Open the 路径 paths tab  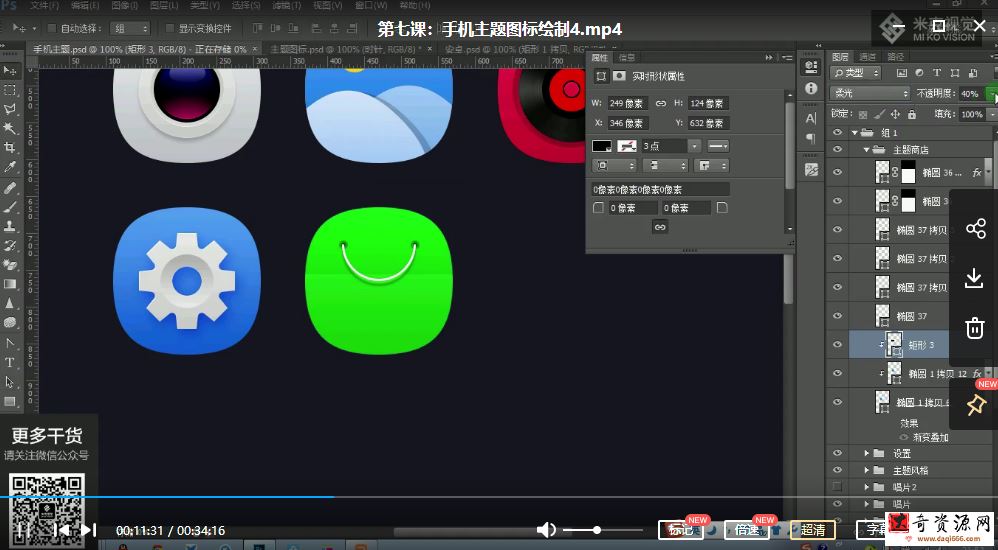[x=896, y=57]
